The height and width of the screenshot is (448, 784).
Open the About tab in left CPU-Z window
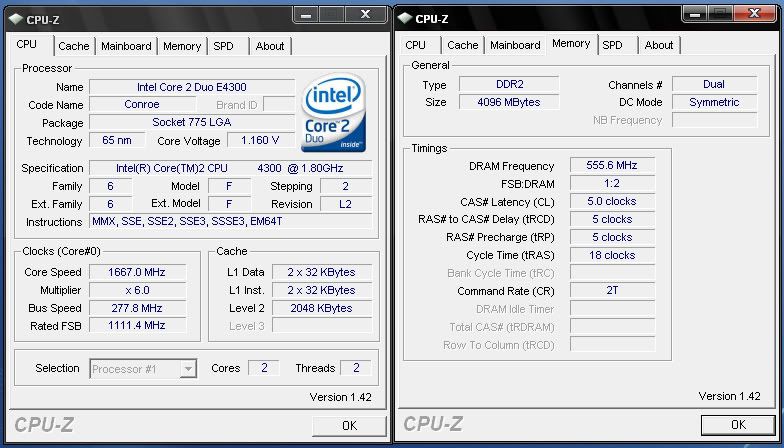coord(270,46)
